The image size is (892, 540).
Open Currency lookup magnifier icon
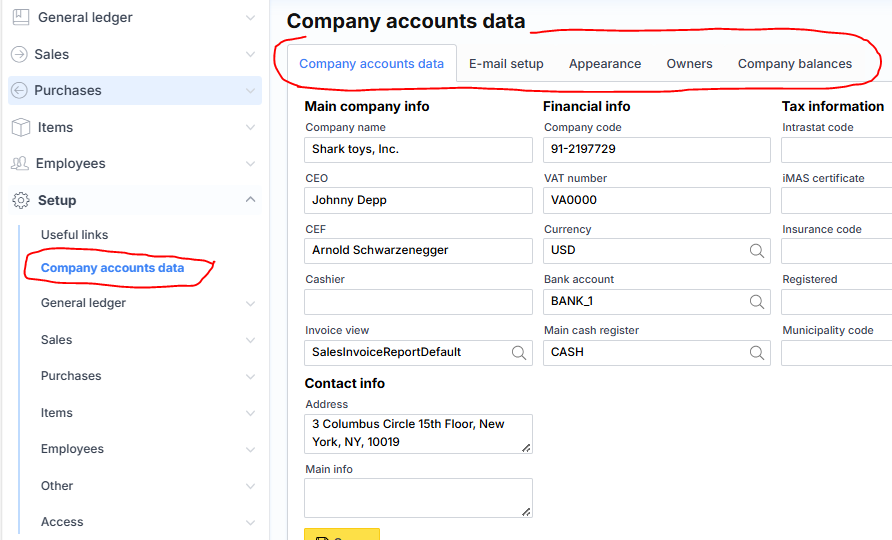coord(757,251)
